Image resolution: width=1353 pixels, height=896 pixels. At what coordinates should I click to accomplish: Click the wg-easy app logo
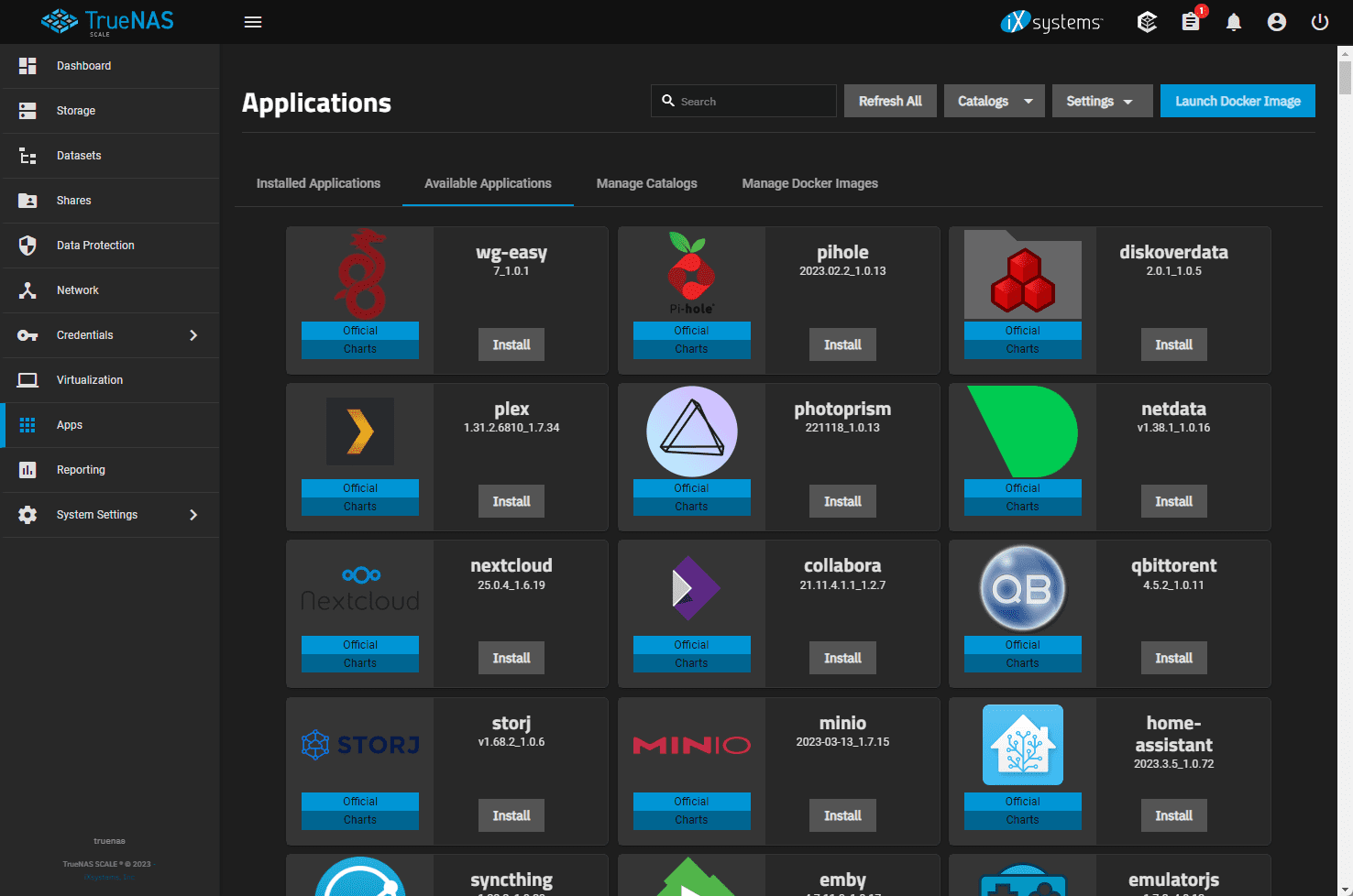(x=360, y=274)
